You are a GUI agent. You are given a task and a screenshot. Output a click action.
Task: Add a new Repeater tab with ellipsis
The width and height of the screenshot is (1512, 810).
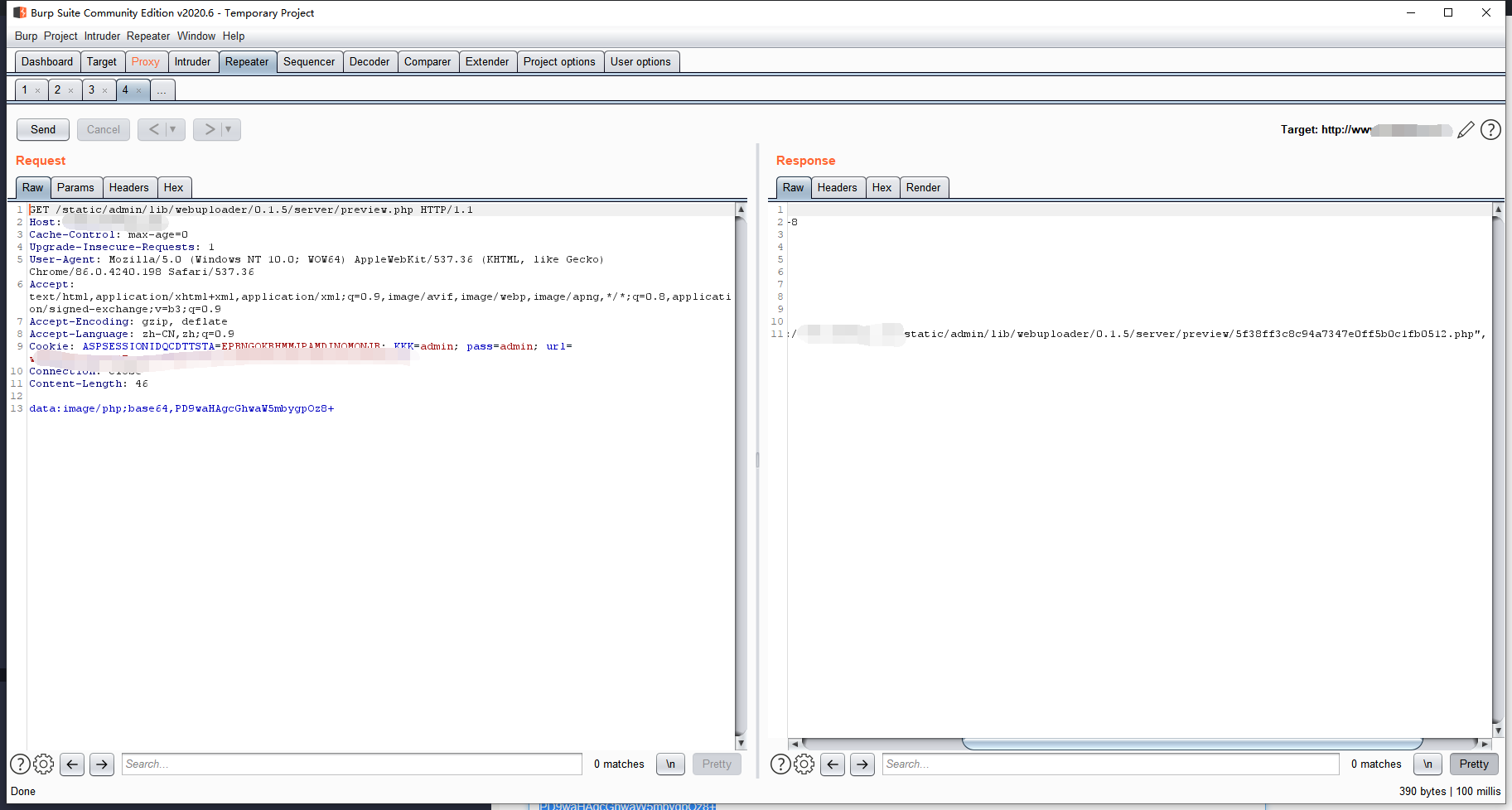click(162, 90)
